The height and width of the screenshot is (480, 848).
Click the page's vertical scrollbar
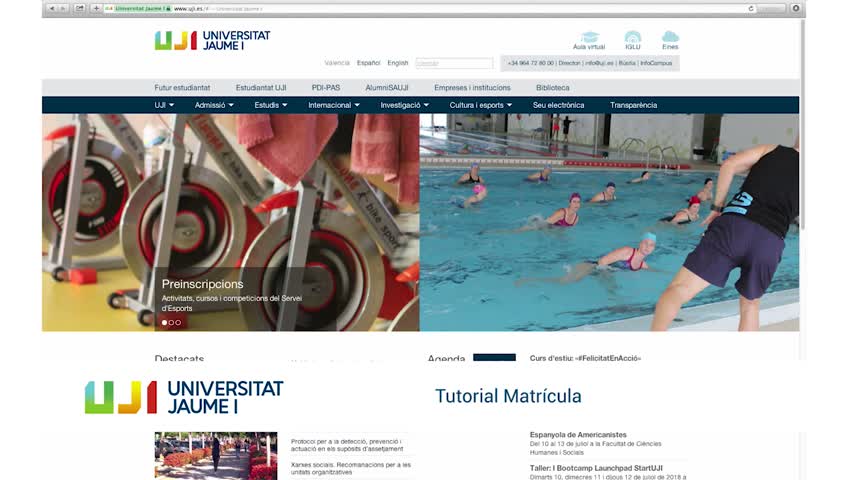[x=803, y=124]
